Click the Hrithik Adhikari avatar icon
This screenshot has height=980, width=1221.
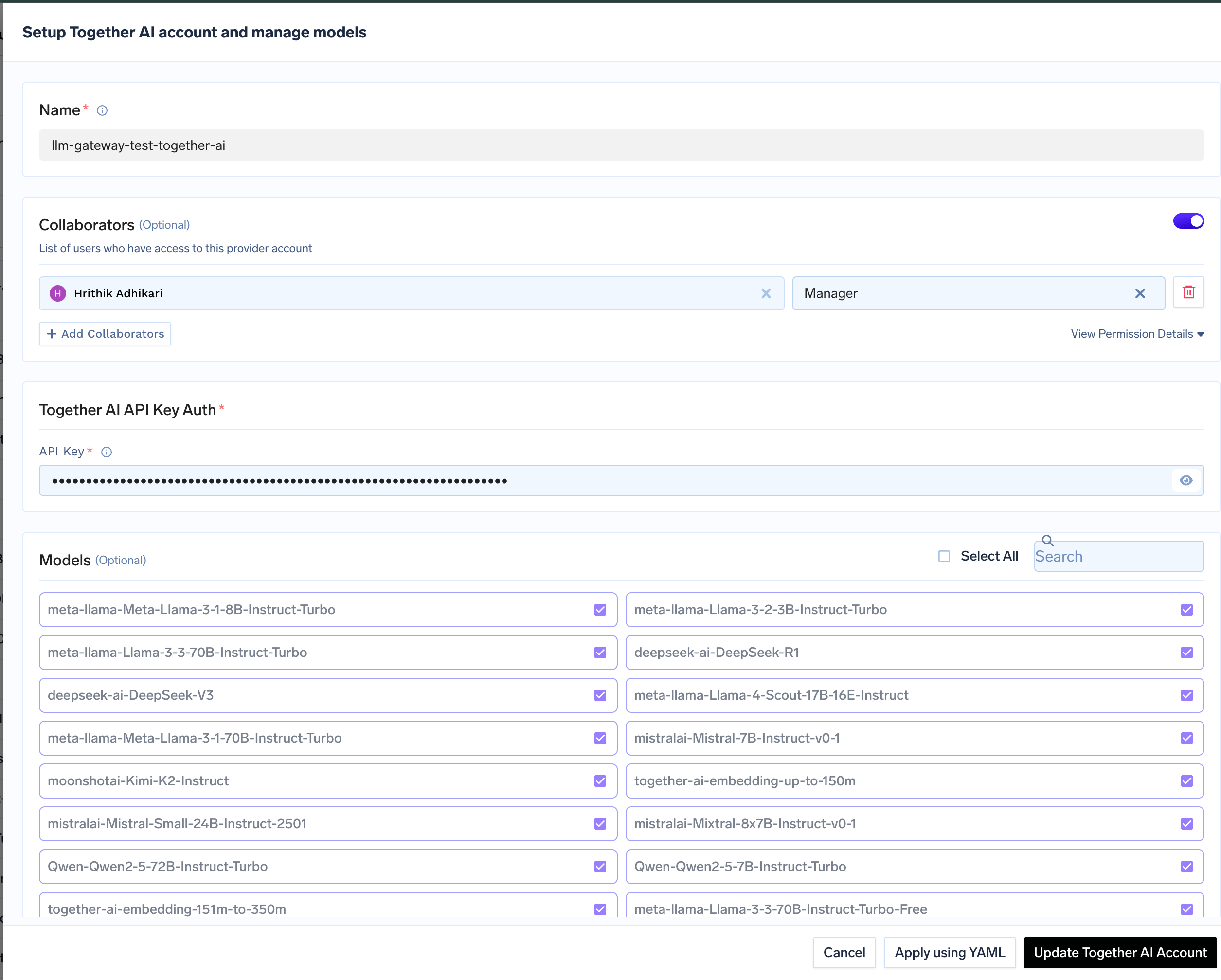coord(58,293)
